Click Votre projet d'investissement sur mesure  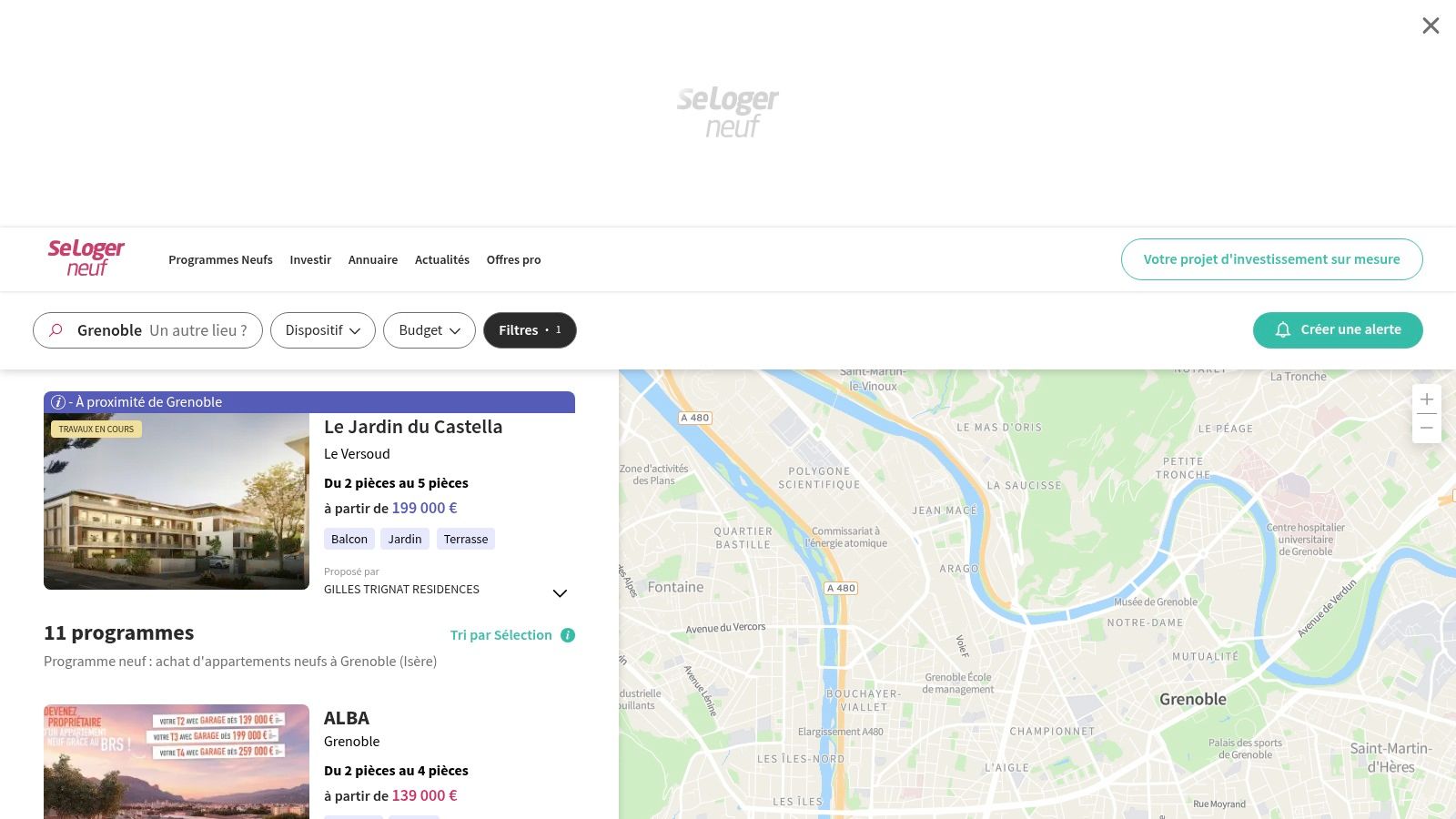pos(1271,259)
